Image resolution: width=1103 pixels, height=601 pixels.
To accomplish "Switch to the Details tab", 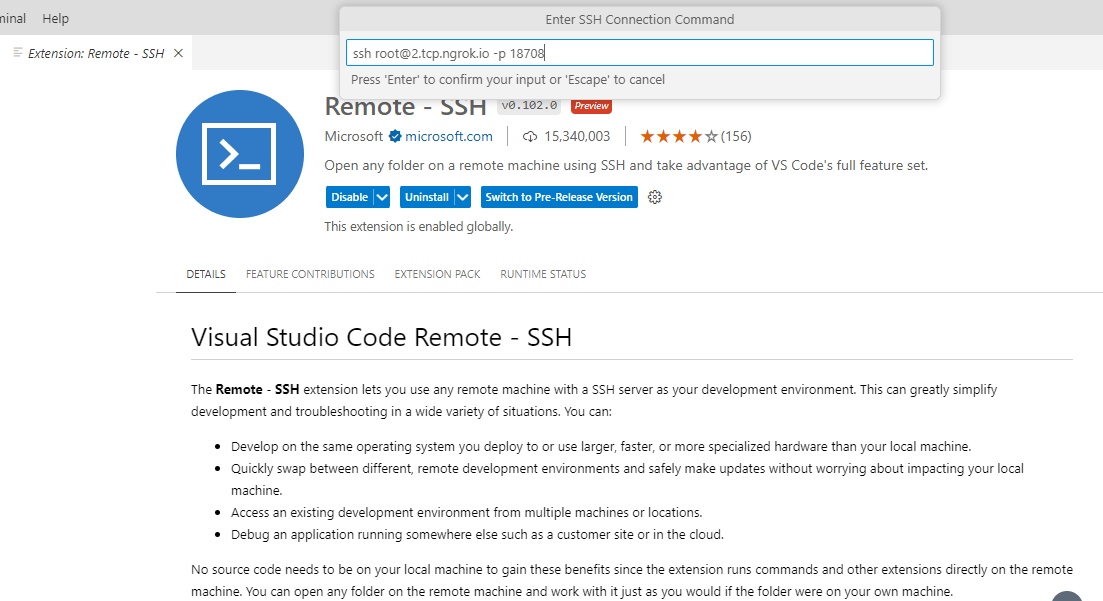I will 206,274.
